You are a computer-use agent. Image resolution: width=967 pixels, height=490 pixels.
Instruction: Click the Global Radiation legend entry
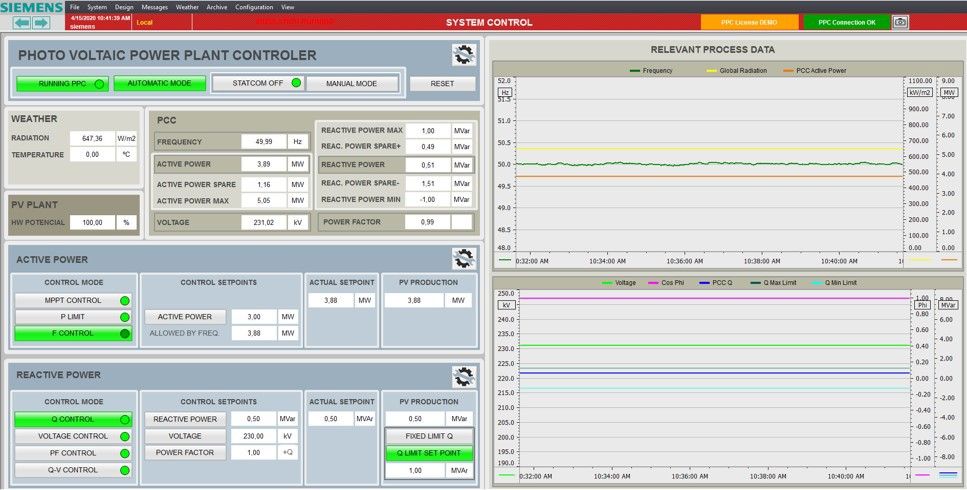click(x=737, y=71)
